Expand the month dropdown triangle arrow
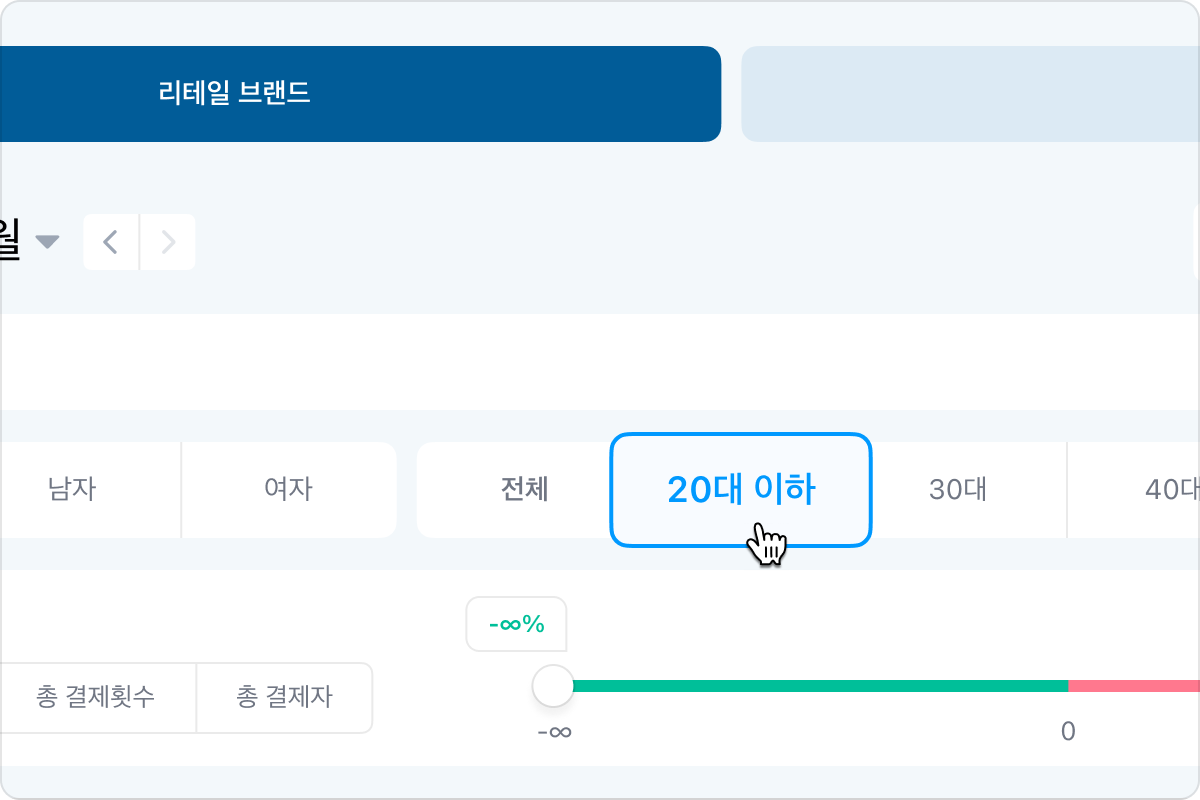 tap(47, 242)
